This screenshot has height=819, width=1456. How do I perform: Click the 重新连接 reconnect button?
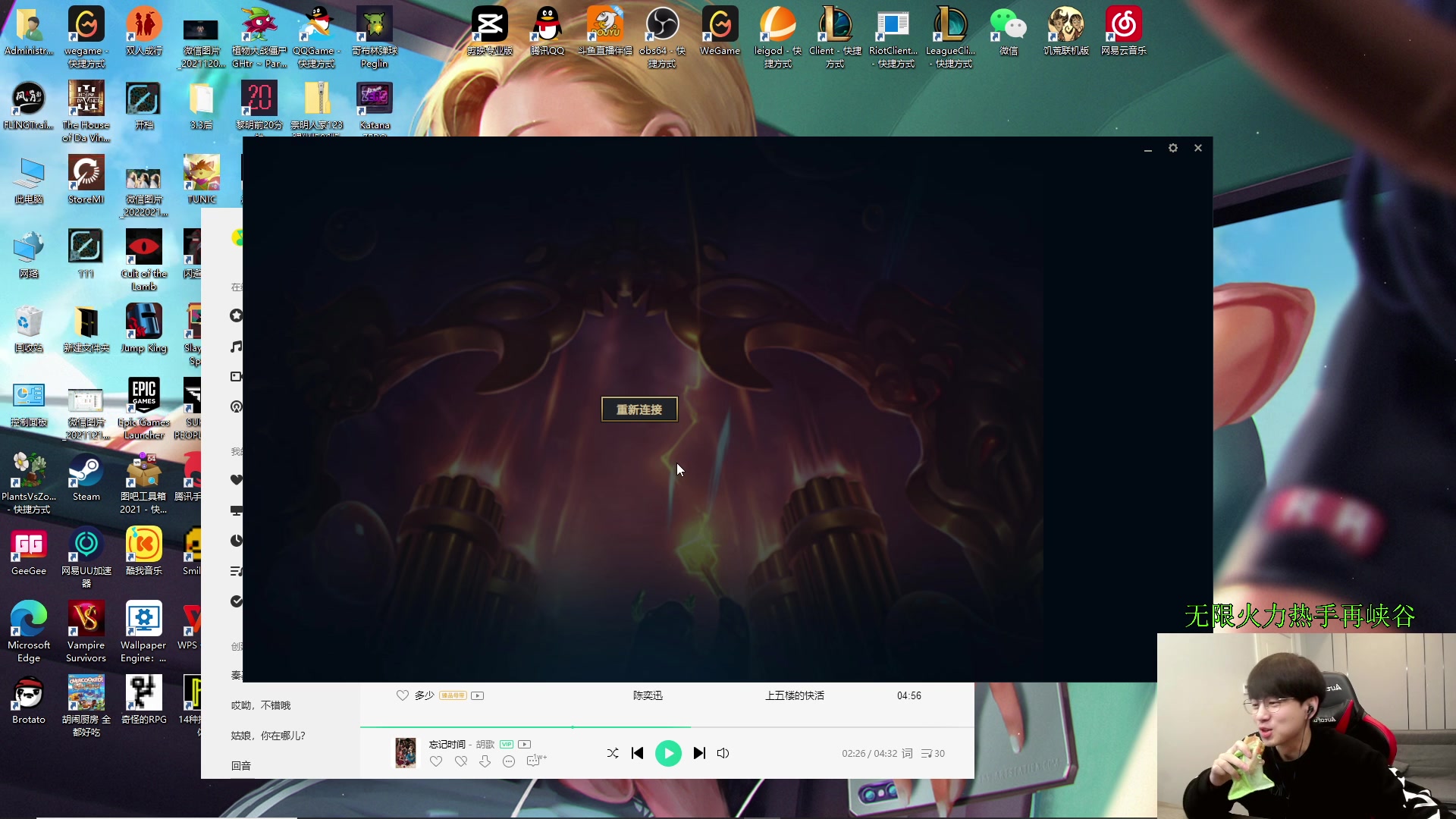point(639,409)
